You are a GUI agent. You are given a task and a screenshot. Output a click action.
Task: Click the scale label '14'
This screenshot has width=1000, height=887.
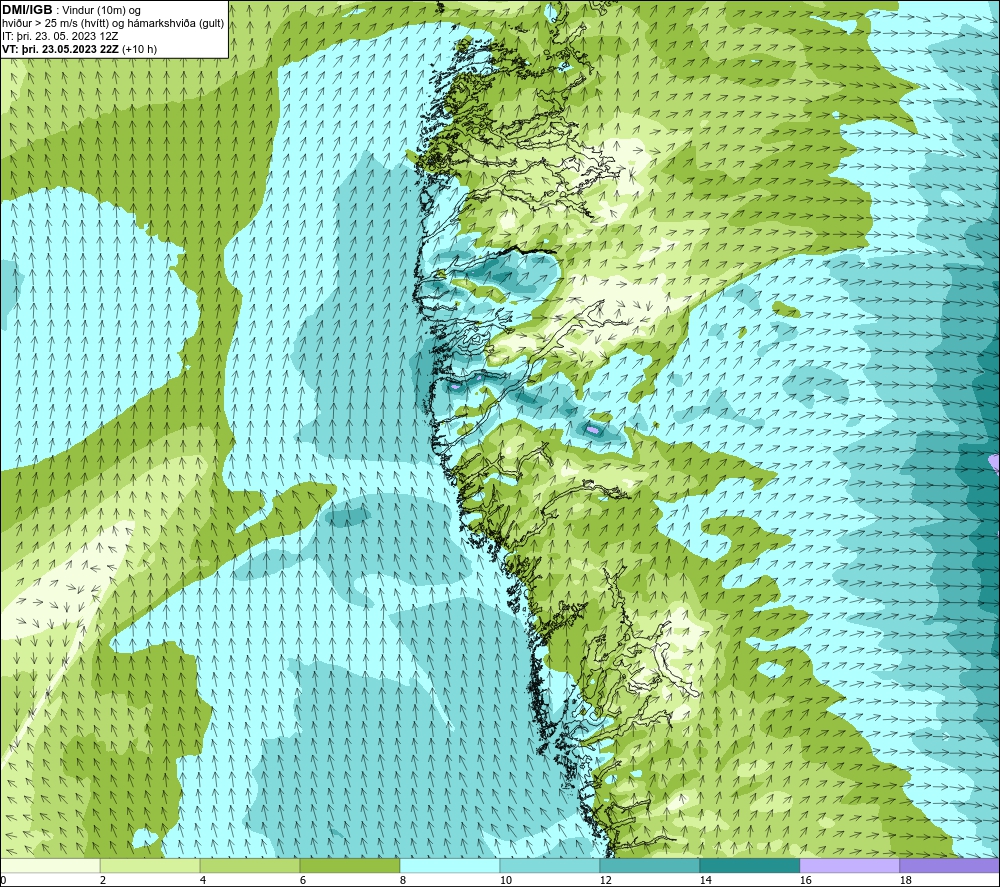(x=705, y=881)
